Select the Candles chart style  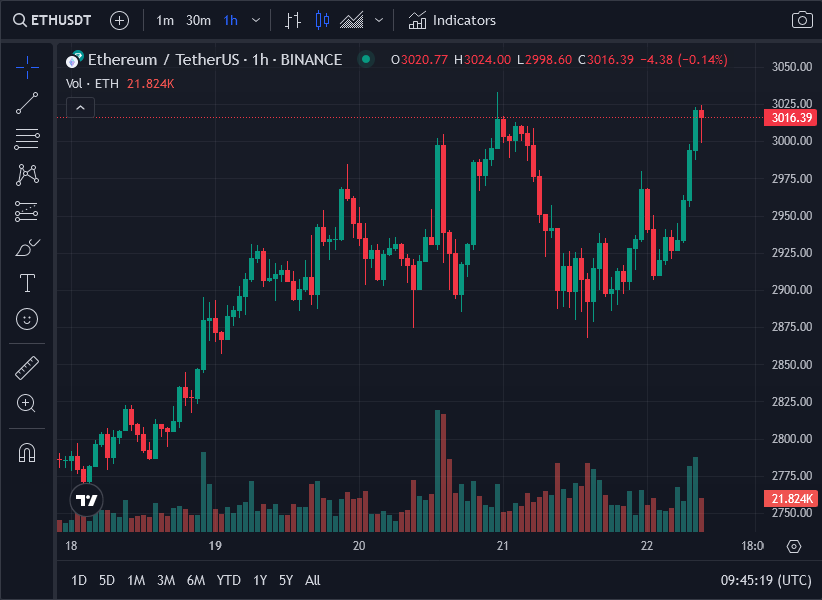322,20
